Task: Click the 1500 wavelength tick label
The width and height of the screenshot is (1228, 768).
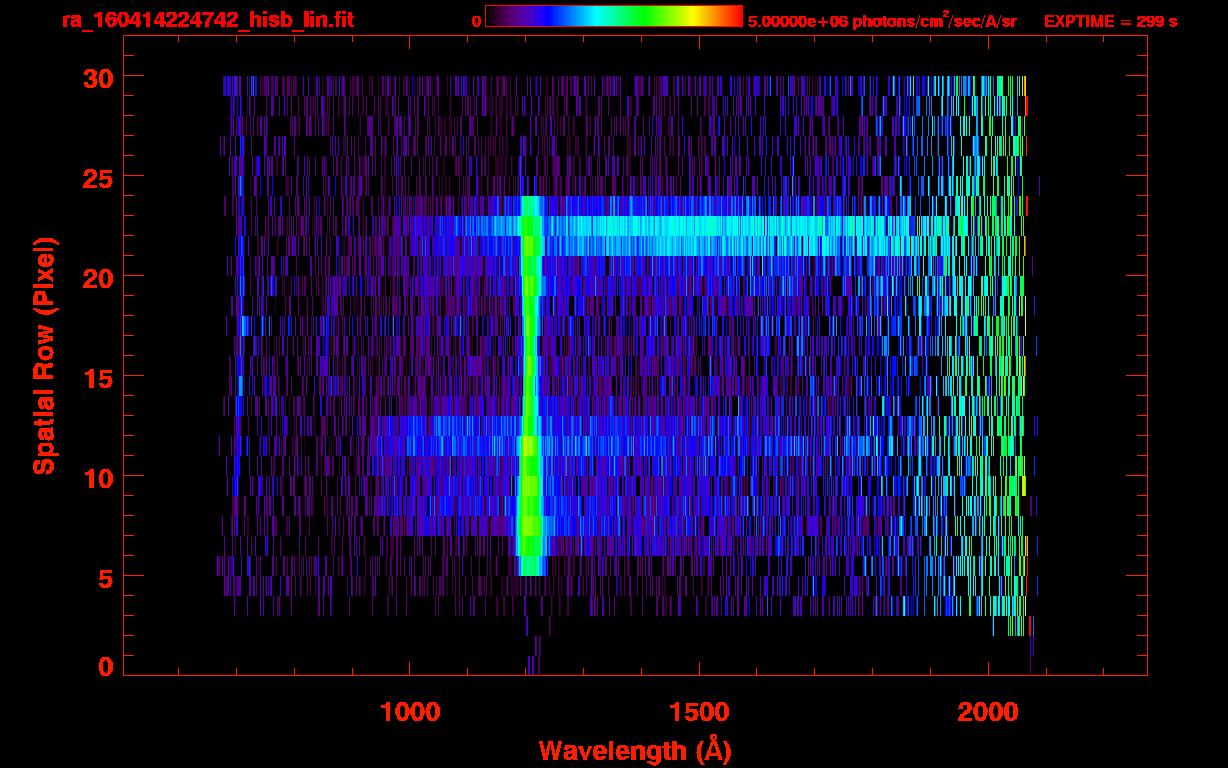Action: [699, 712]
